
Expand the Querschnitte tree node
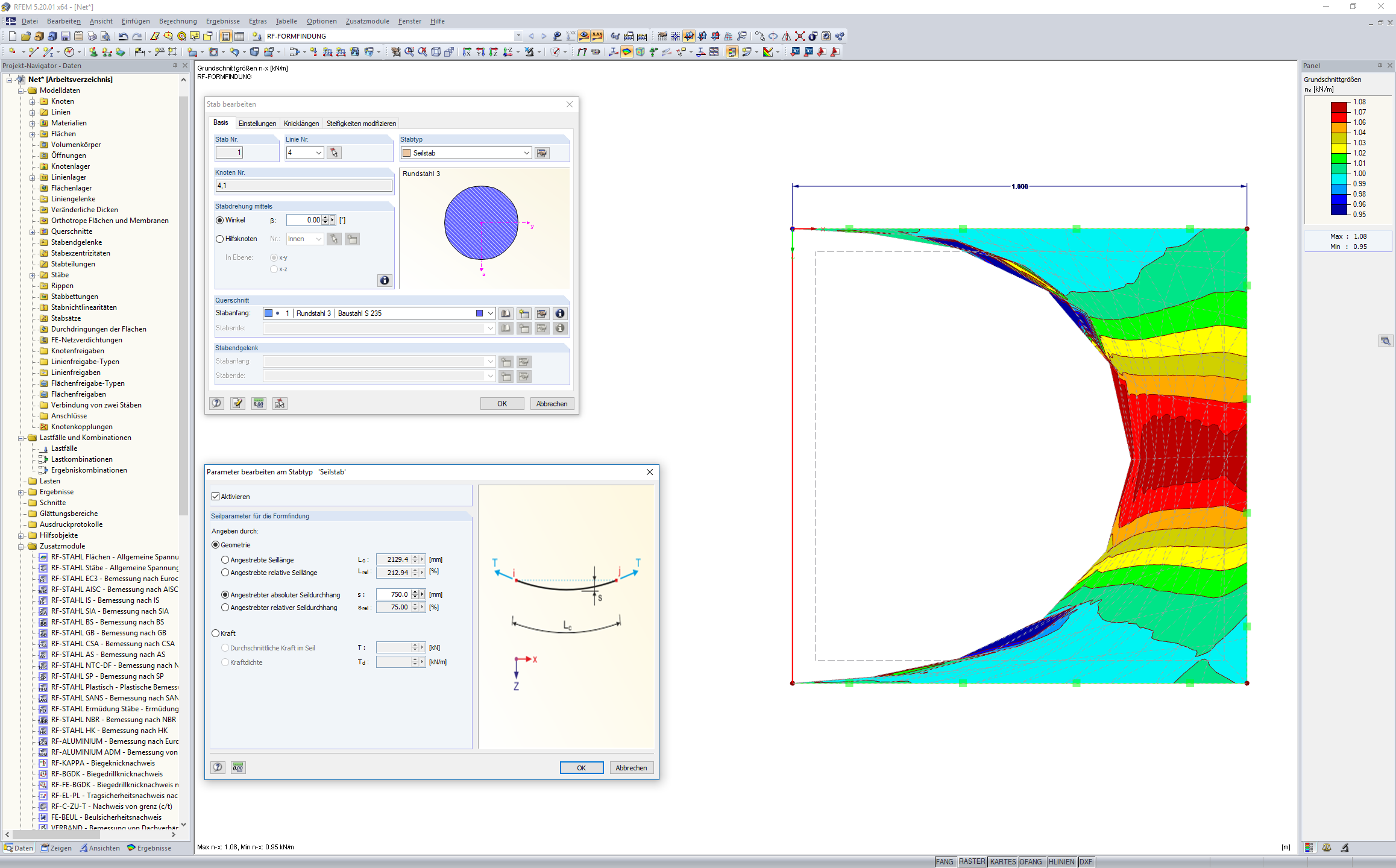pos(33,231)
